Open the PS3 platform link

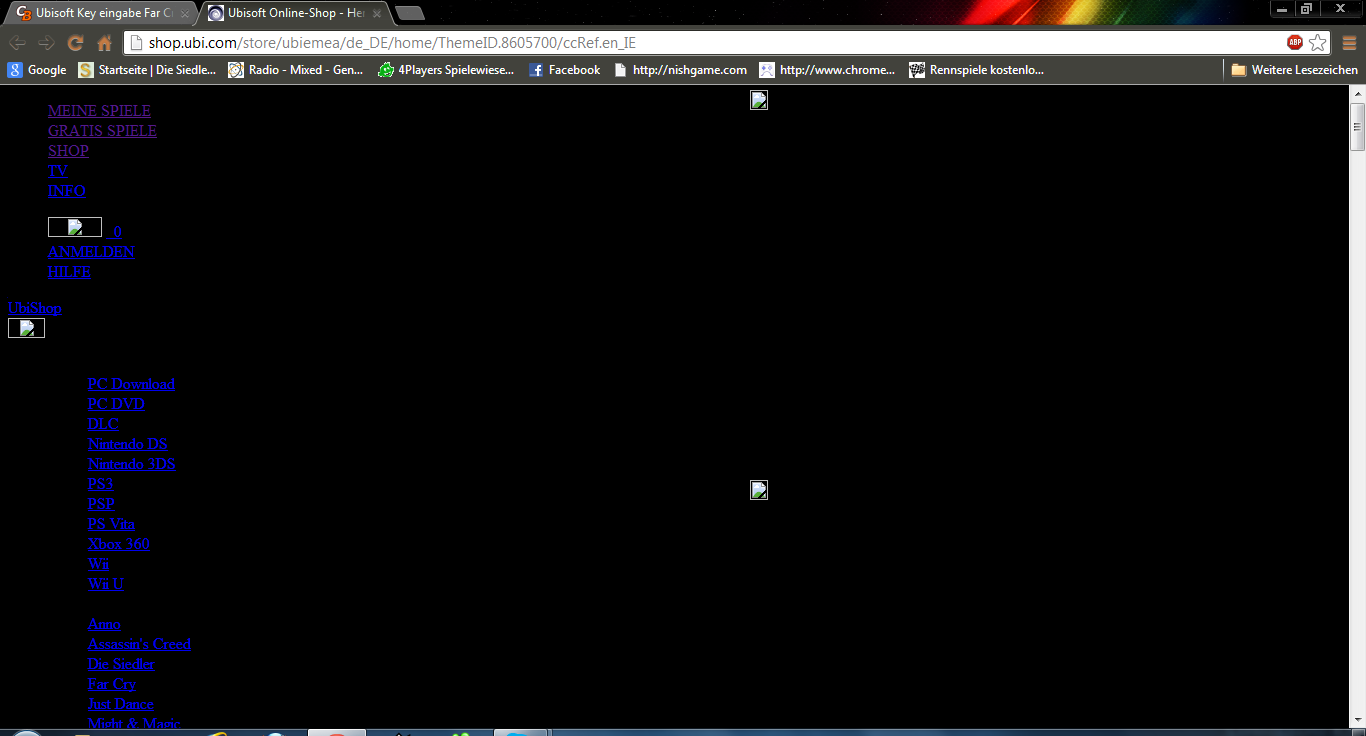point(100,484)
